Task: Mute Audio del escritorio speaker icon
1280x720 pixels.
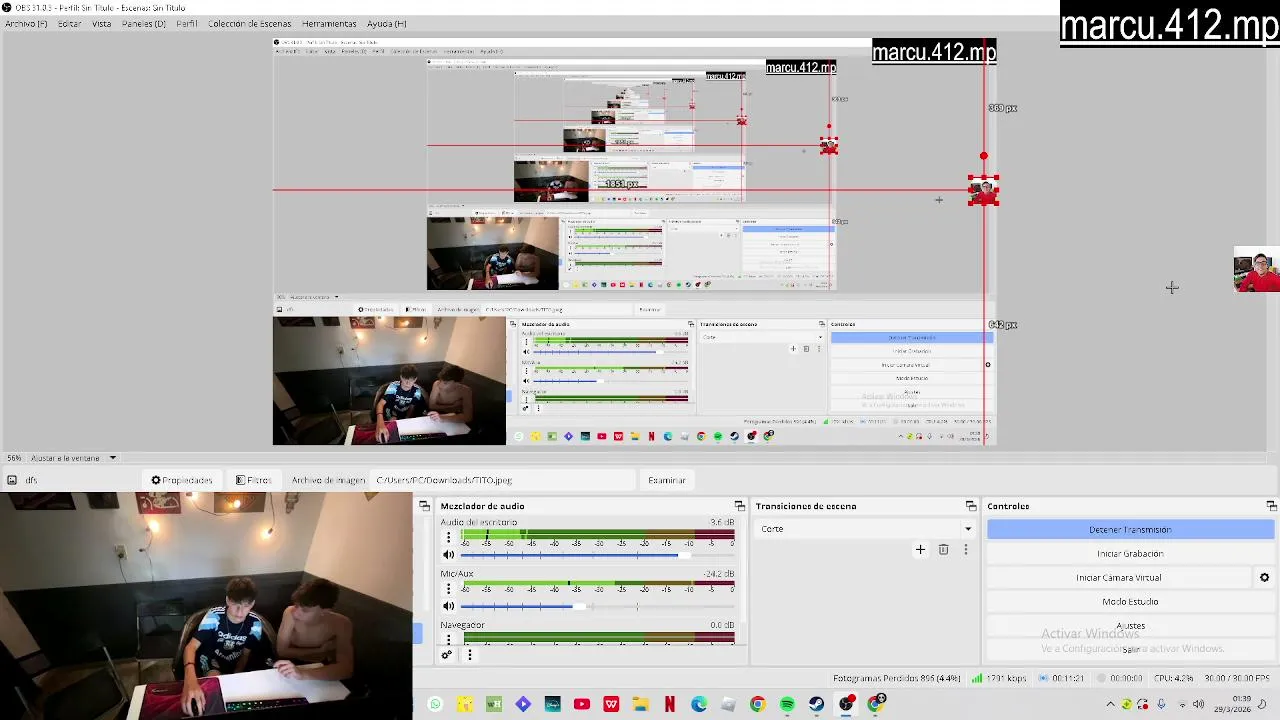Action: [x=448, y=555]
